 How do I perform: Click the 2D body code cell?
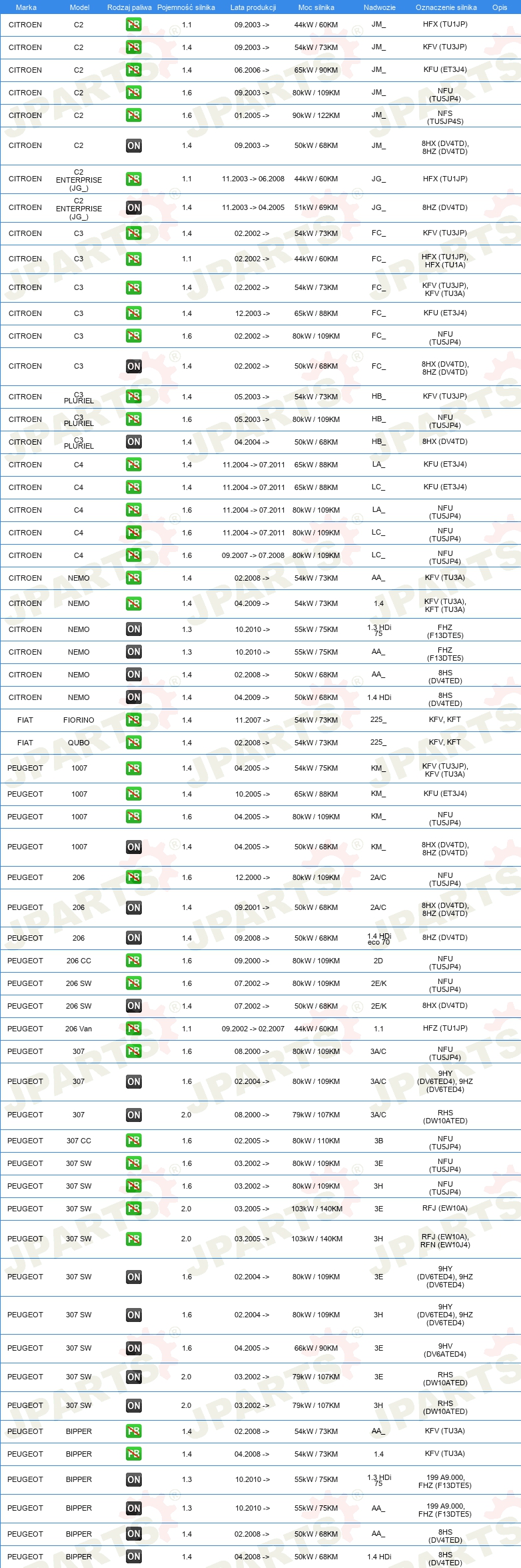[378, 961]
